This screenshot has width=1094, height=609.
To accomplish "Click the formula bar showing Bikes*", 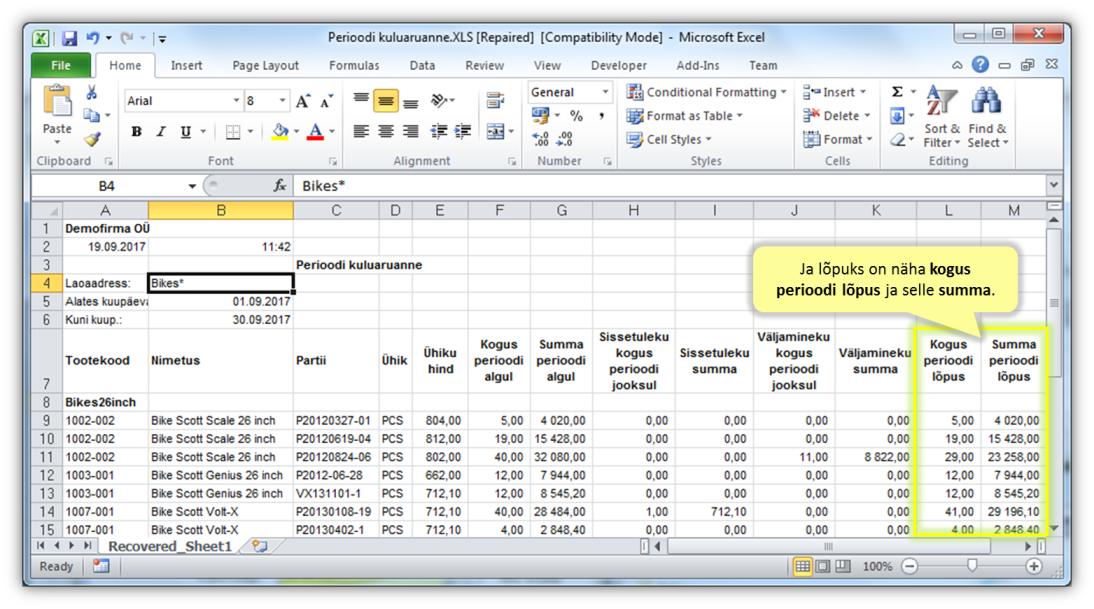I will coord(670,186).
